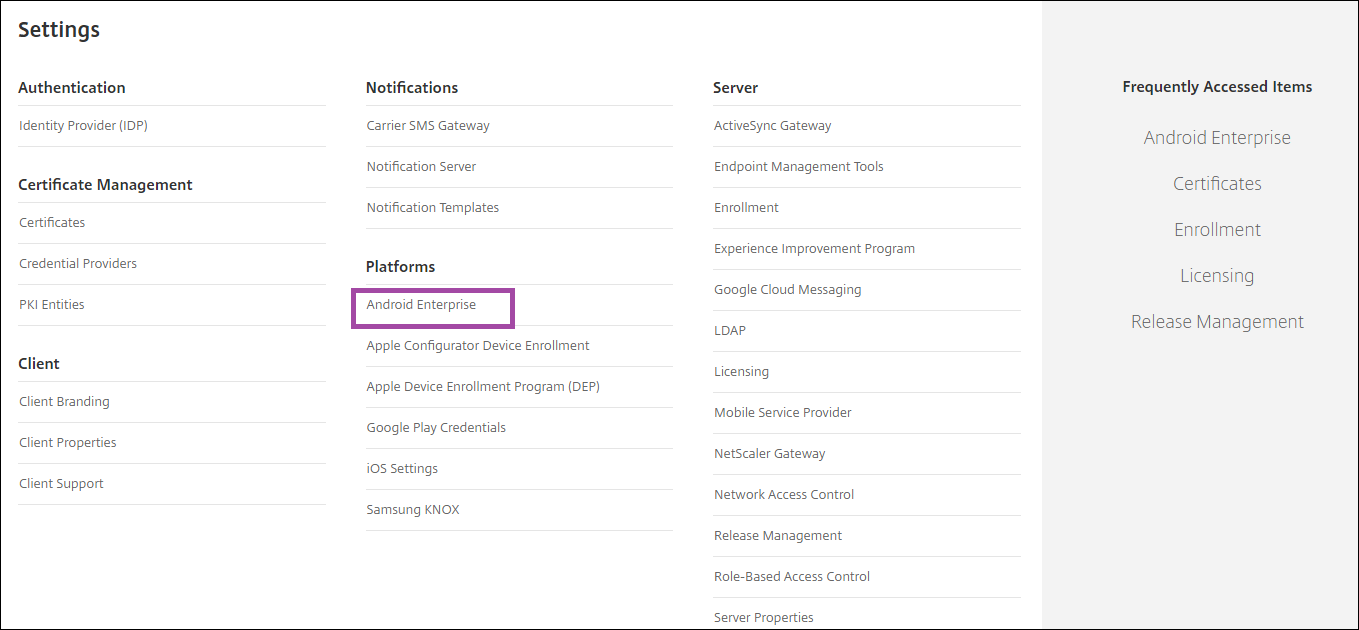The height and width of the screenshot is (630, 1359).
Task: Open Apple Configurator Device Enrollment
Action: tap(478, 346)
